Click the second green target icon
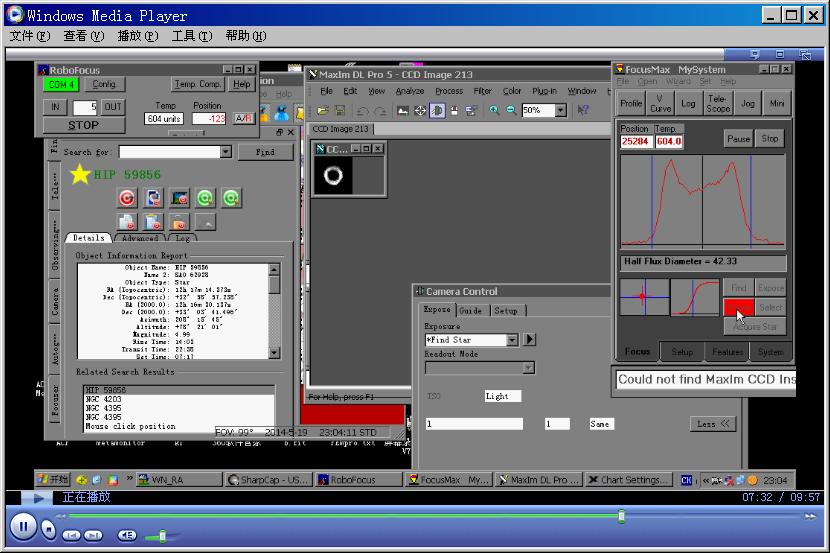 (231, 198)
